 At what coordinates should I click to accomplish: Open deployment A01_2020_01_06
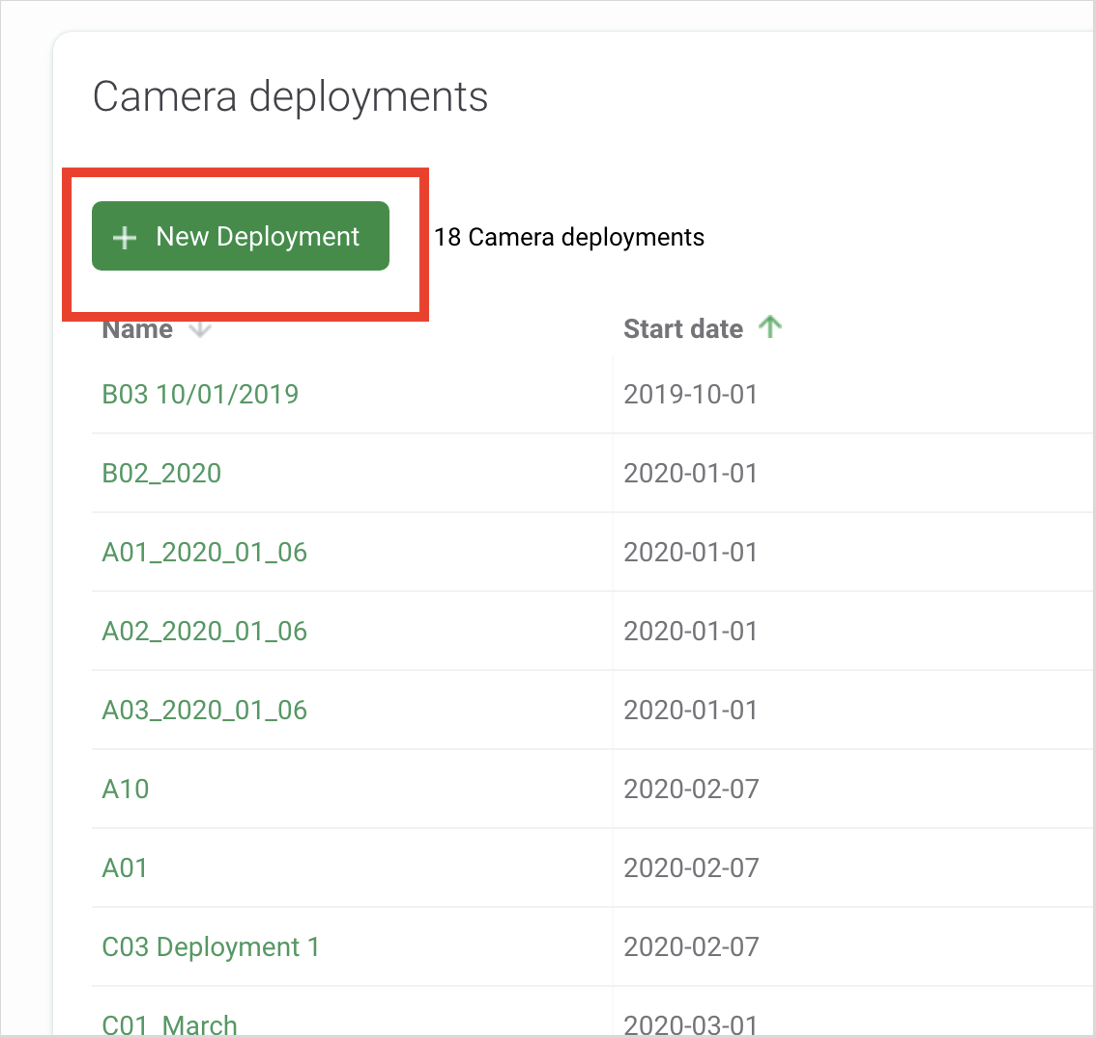pyautogui.click(x=204, y=552)
